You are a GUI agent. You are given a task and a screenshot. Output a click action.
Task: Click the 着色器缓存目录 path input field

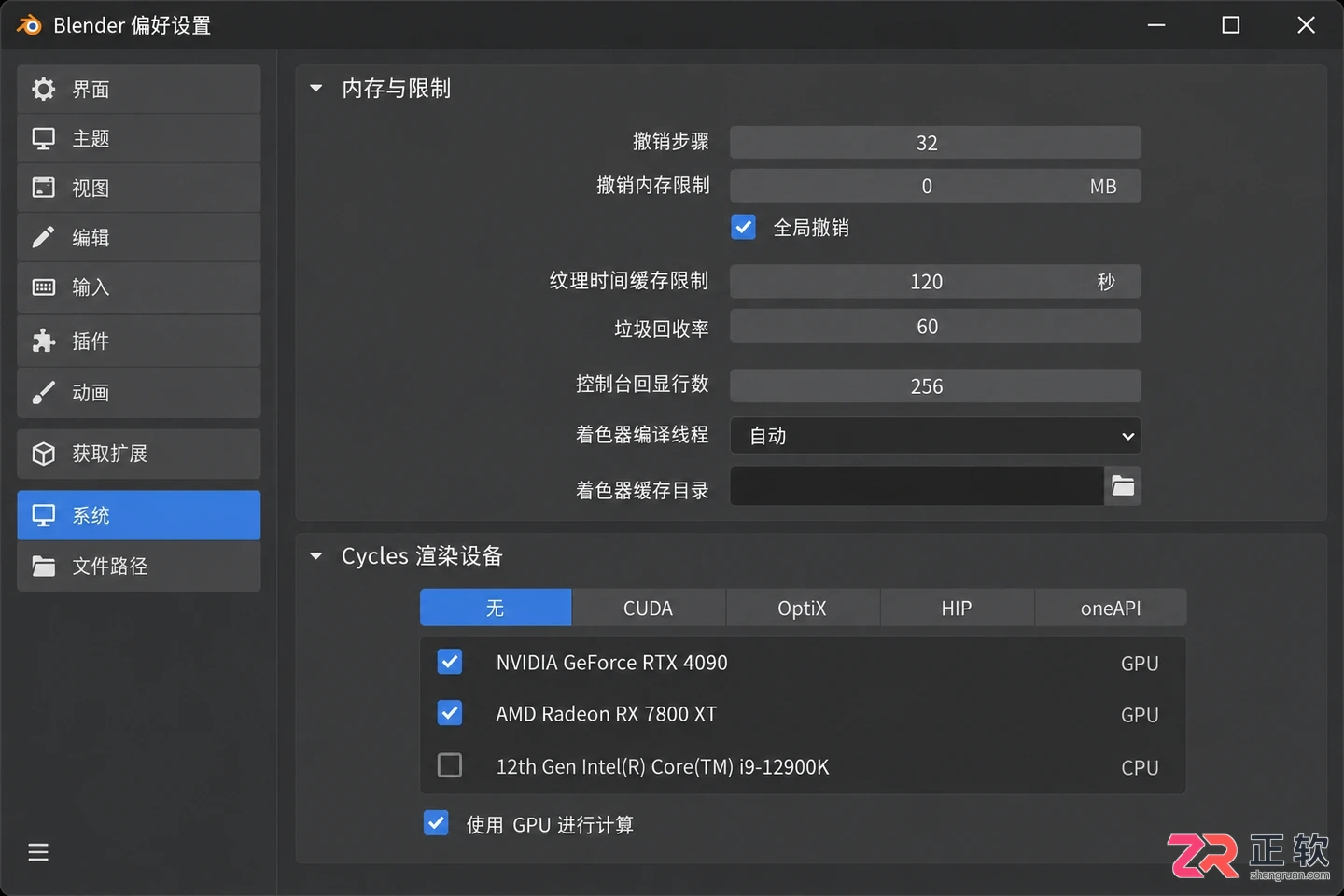point(917,486)
